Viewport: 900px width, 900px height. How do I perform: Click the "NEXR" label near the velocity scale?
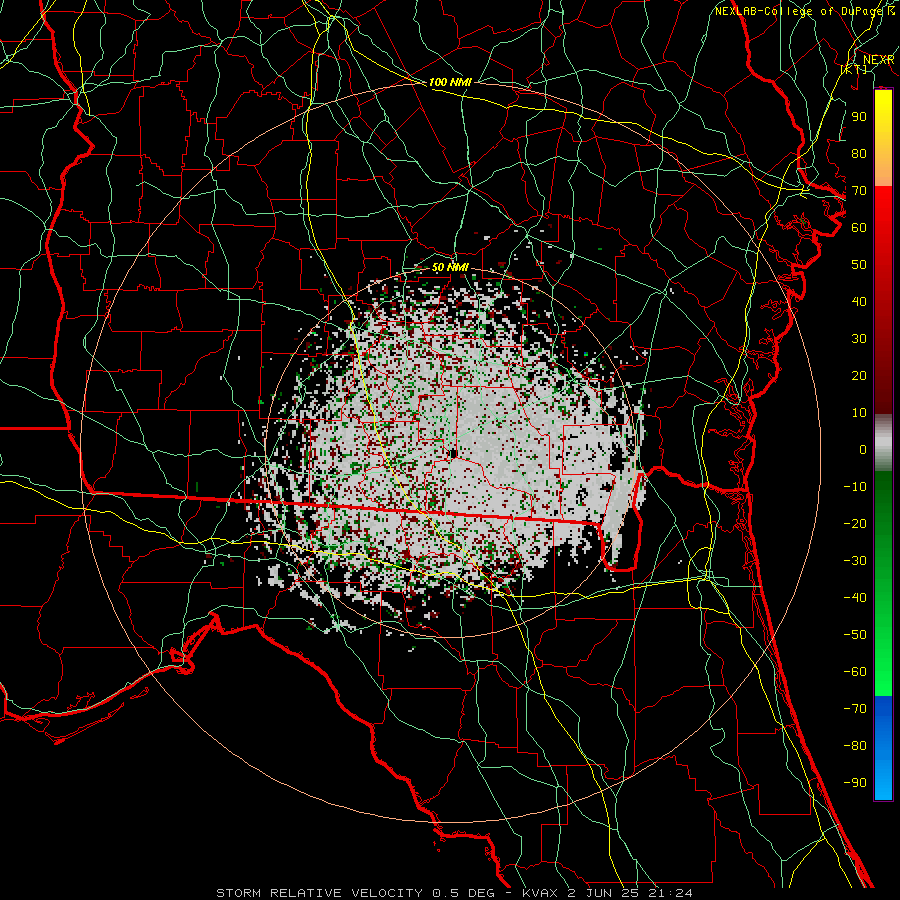click(878, 60)
